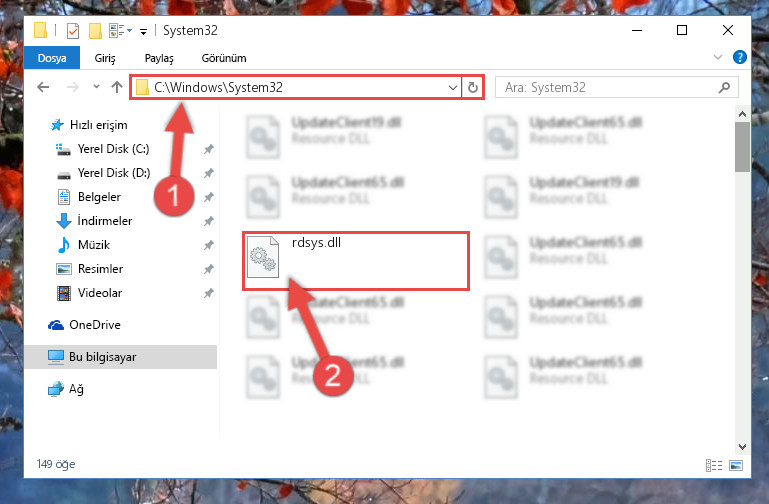This screenshot has width=769, height=504.
Task: Open the Dosya menu tab
Action: (x=52, y=58)
